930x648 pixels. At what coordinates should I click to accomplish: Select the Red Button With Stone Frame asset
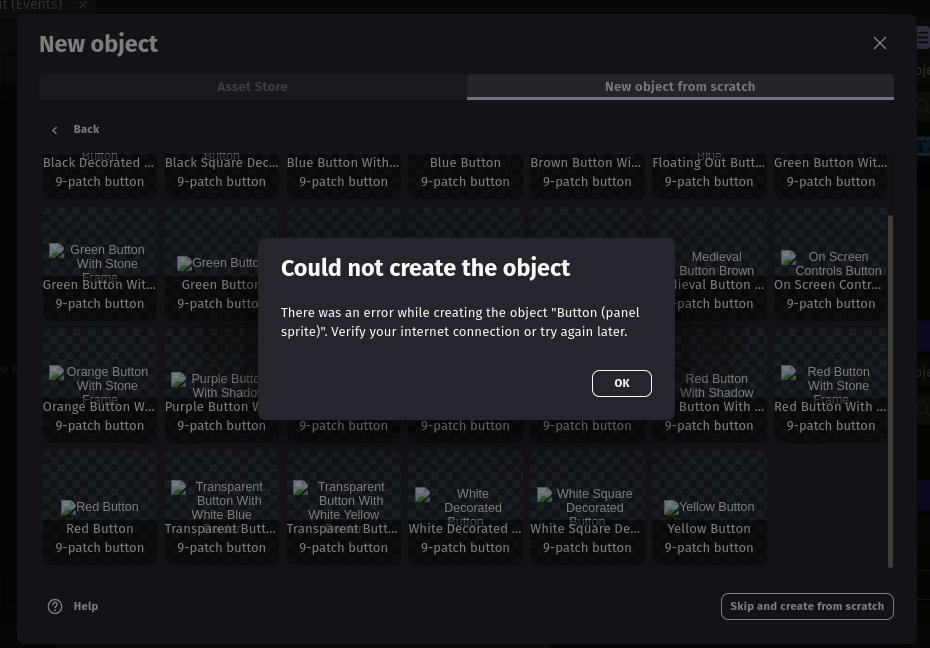[x=830, y=385]
